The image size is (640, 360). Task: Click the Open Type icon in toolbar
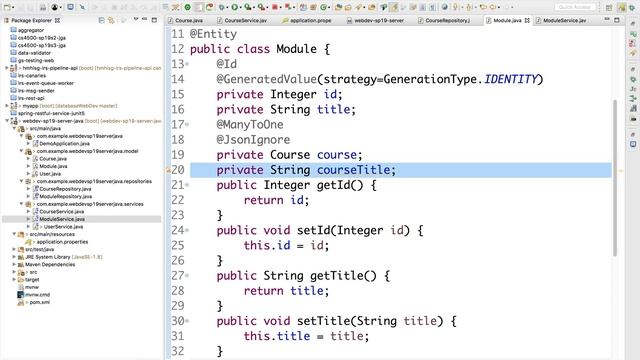coord(338,7)
